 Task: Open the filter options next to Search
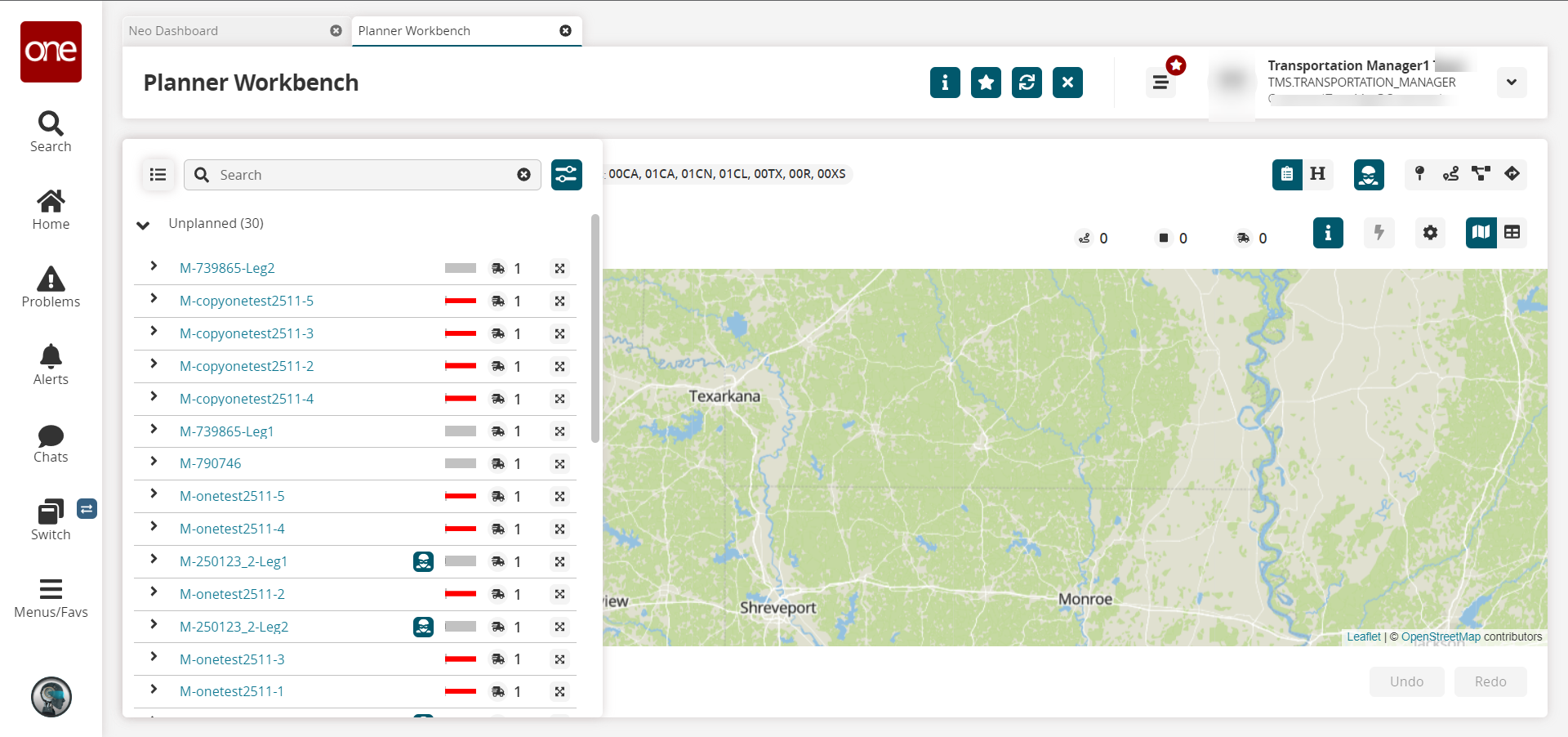click(566, 175)
